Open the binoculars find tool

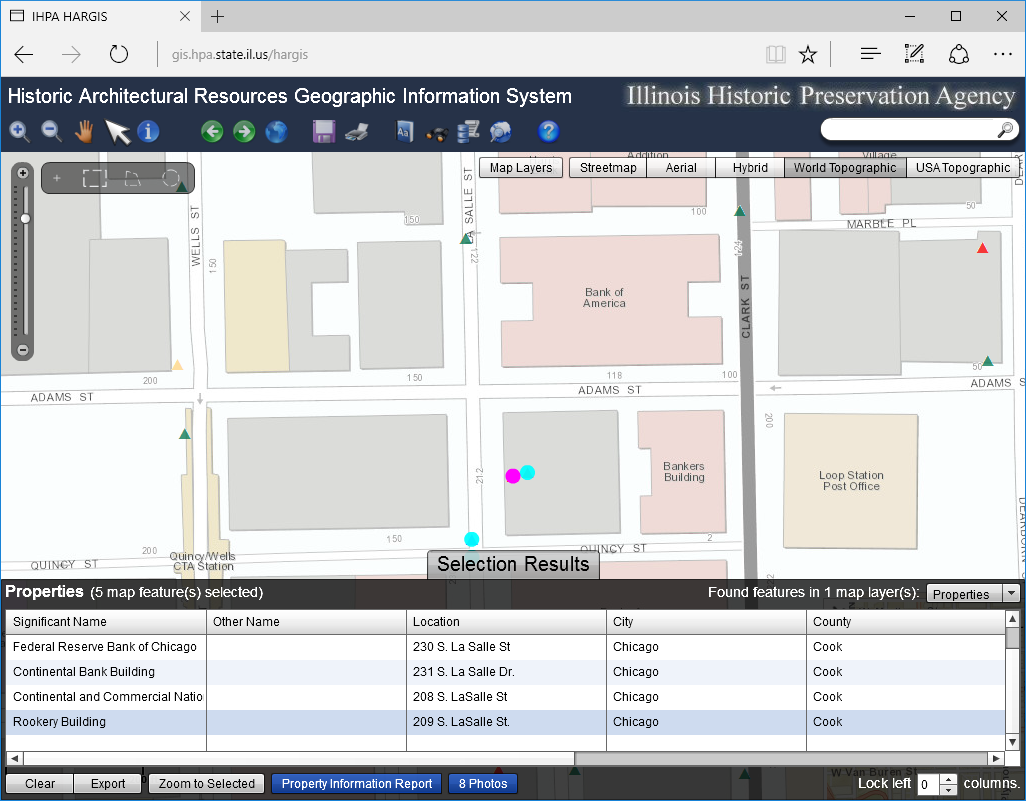(x=435, y=132)
